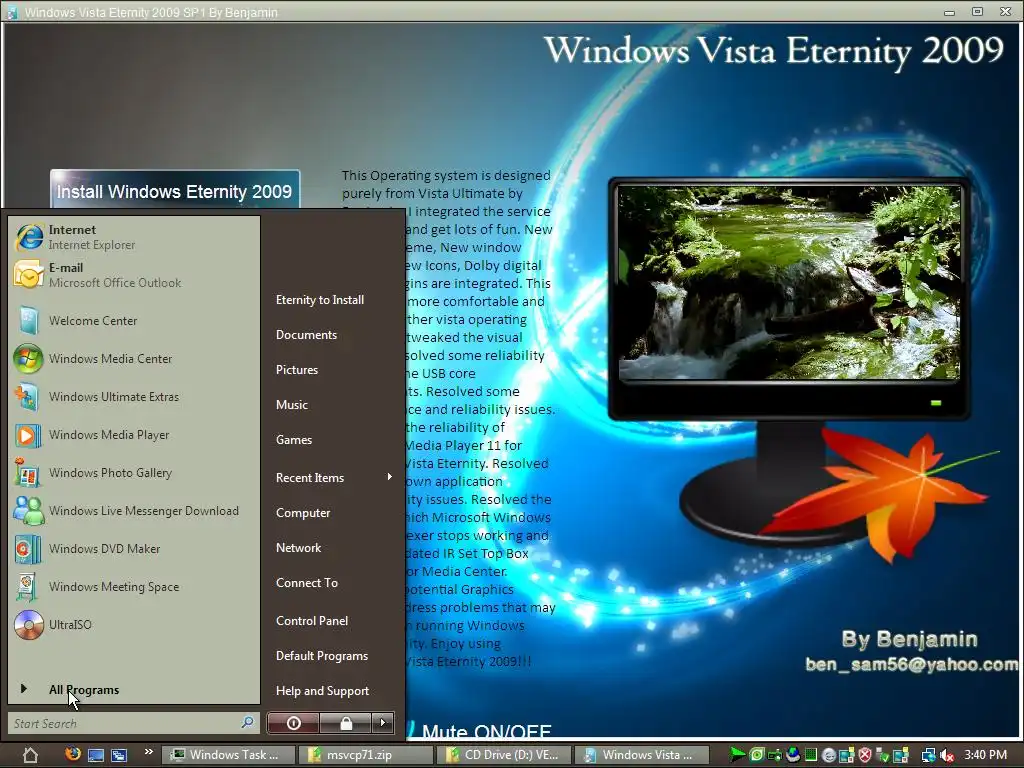Click the search magnifier icon
Viewport: 1024px width, 768px height.
248,722
